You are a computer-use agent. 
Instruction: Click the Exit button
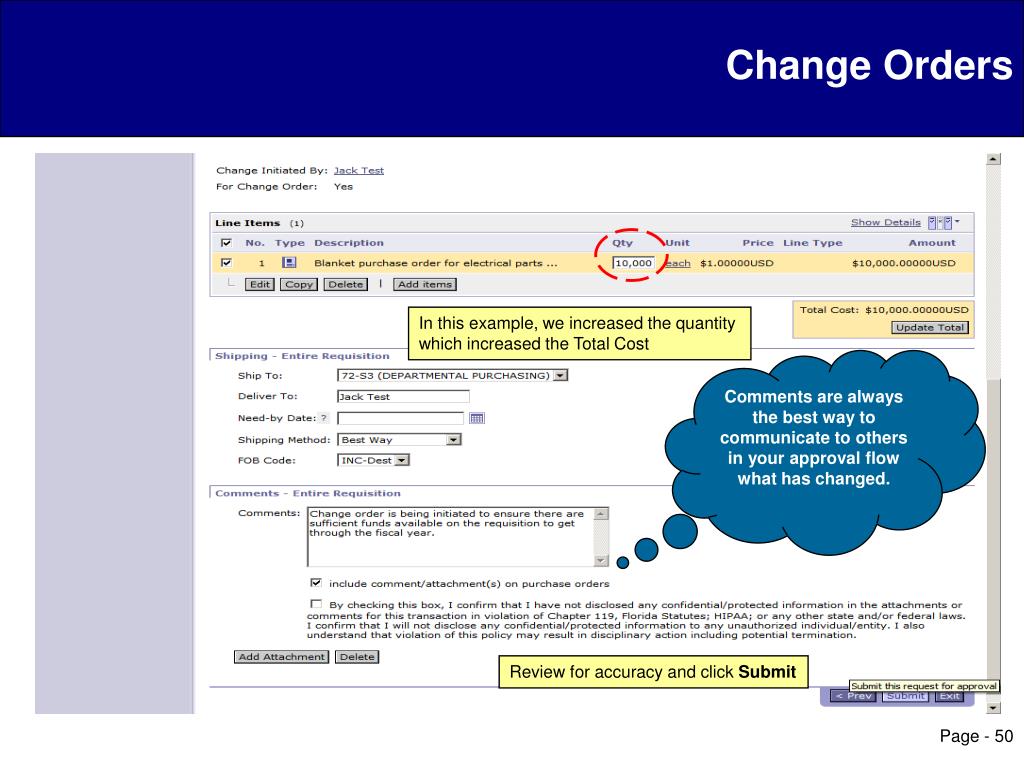click(x=949, y=696)
